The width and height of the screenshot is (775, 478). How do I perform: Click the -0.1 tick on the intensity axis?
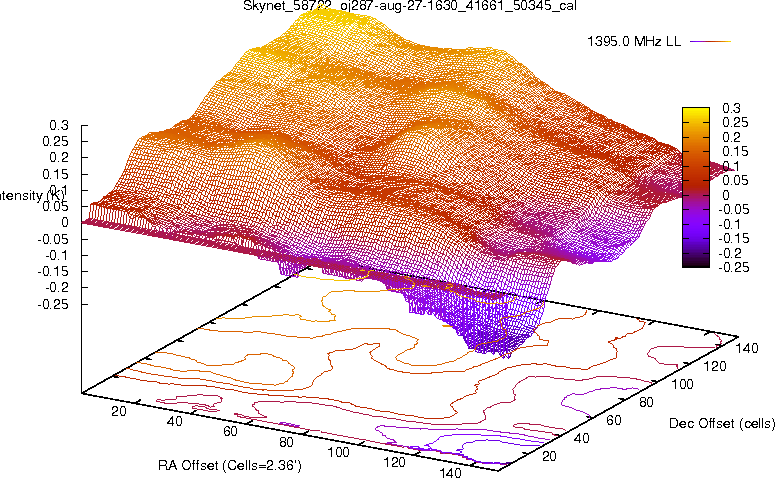point(57,256)
